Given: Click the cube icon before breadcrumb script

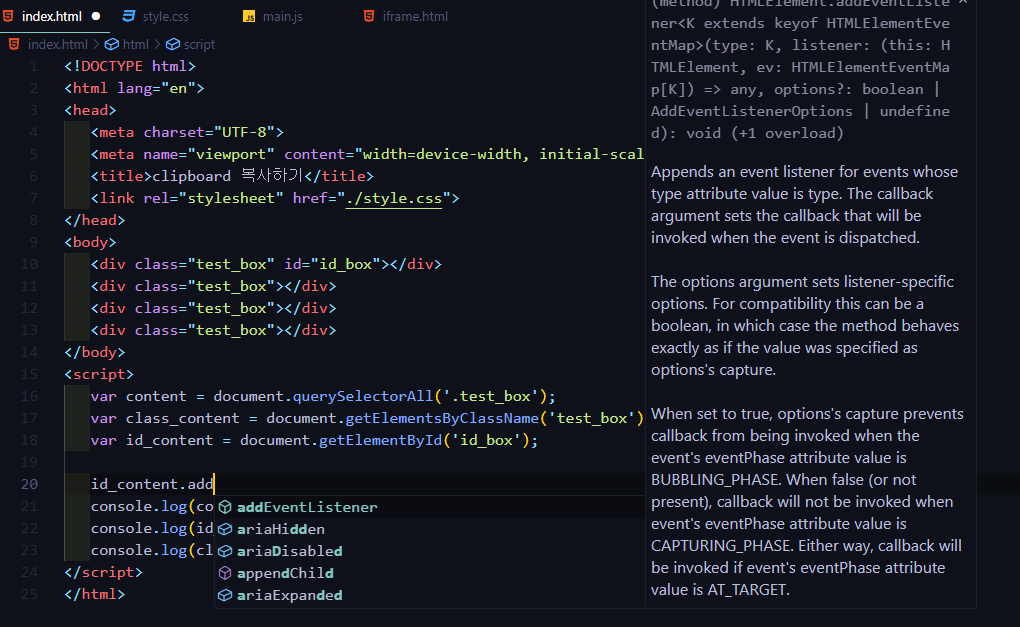Looking at the screenshot, I should [x=172, y=44].
